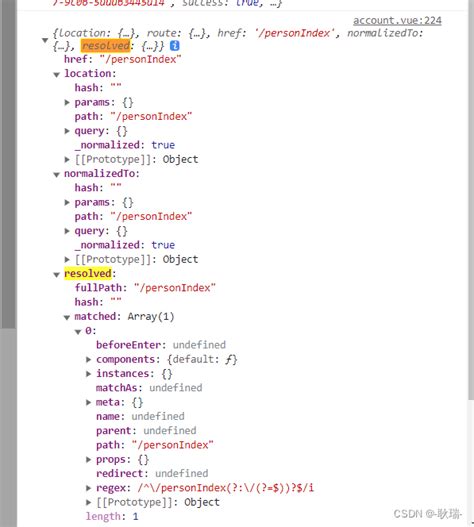Viewport: 474px width, 527px height.
Task: Select _normalized: true under normalizedTo
Action: click(x=125, y=245)
